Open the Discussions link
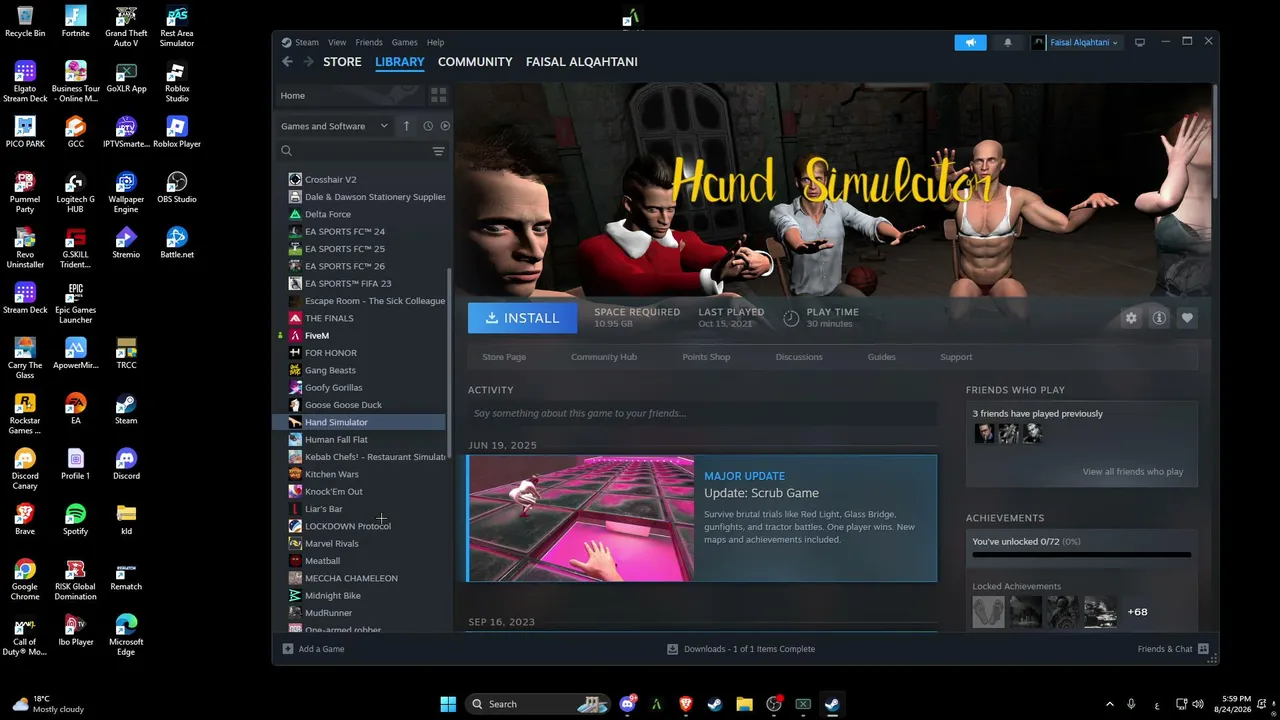The image size is (1280, 720). click(799, 357)
